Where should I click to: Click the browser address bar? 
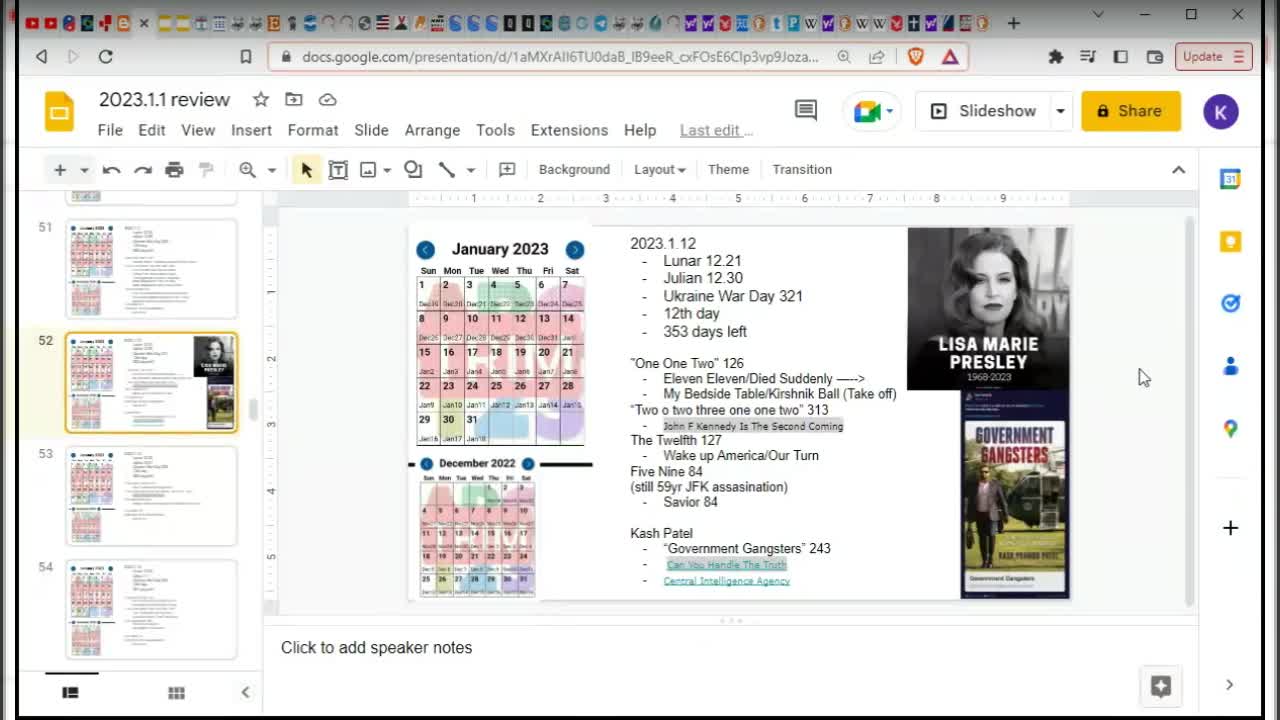click(x=560, y=57)
